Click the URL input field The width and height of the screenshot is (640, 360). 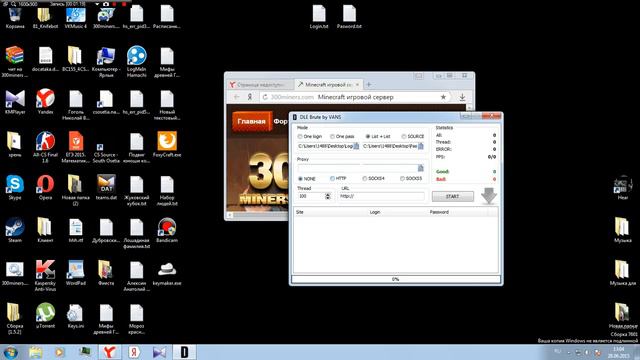tap(382, 196)
